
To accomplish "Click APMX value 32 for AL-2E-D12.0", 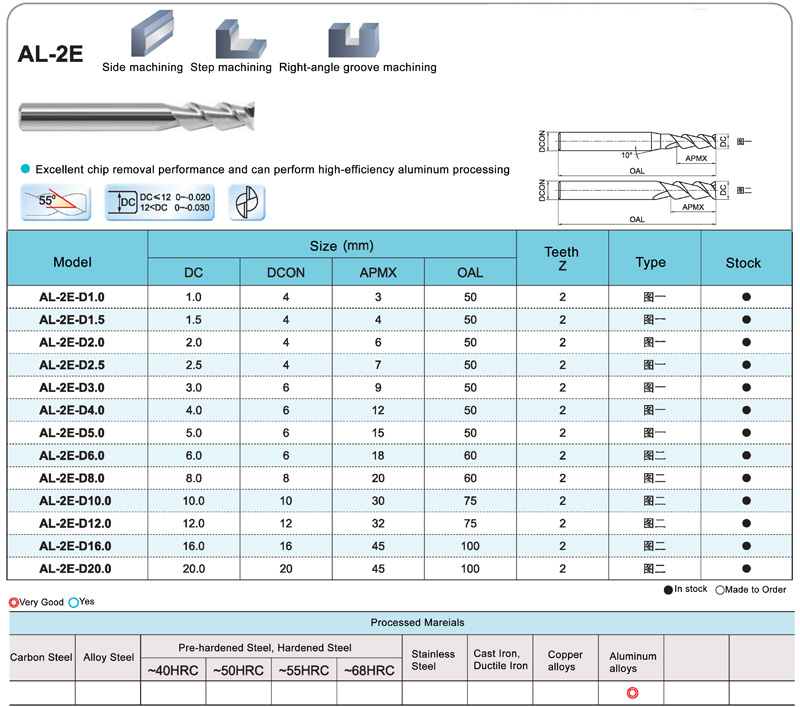I will [378, 523].
